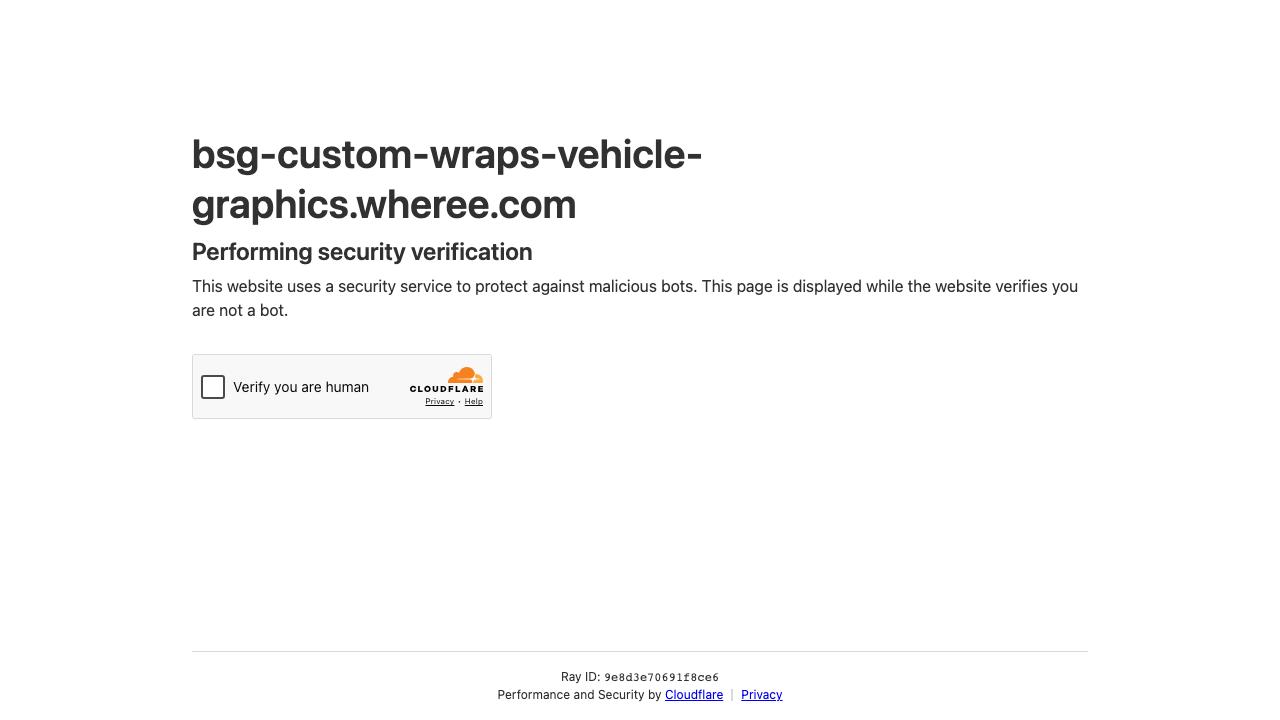The image size is (1280, 720).
Task: Follow the Cloudflare link in the footer
Action: (x=694, y=695)
